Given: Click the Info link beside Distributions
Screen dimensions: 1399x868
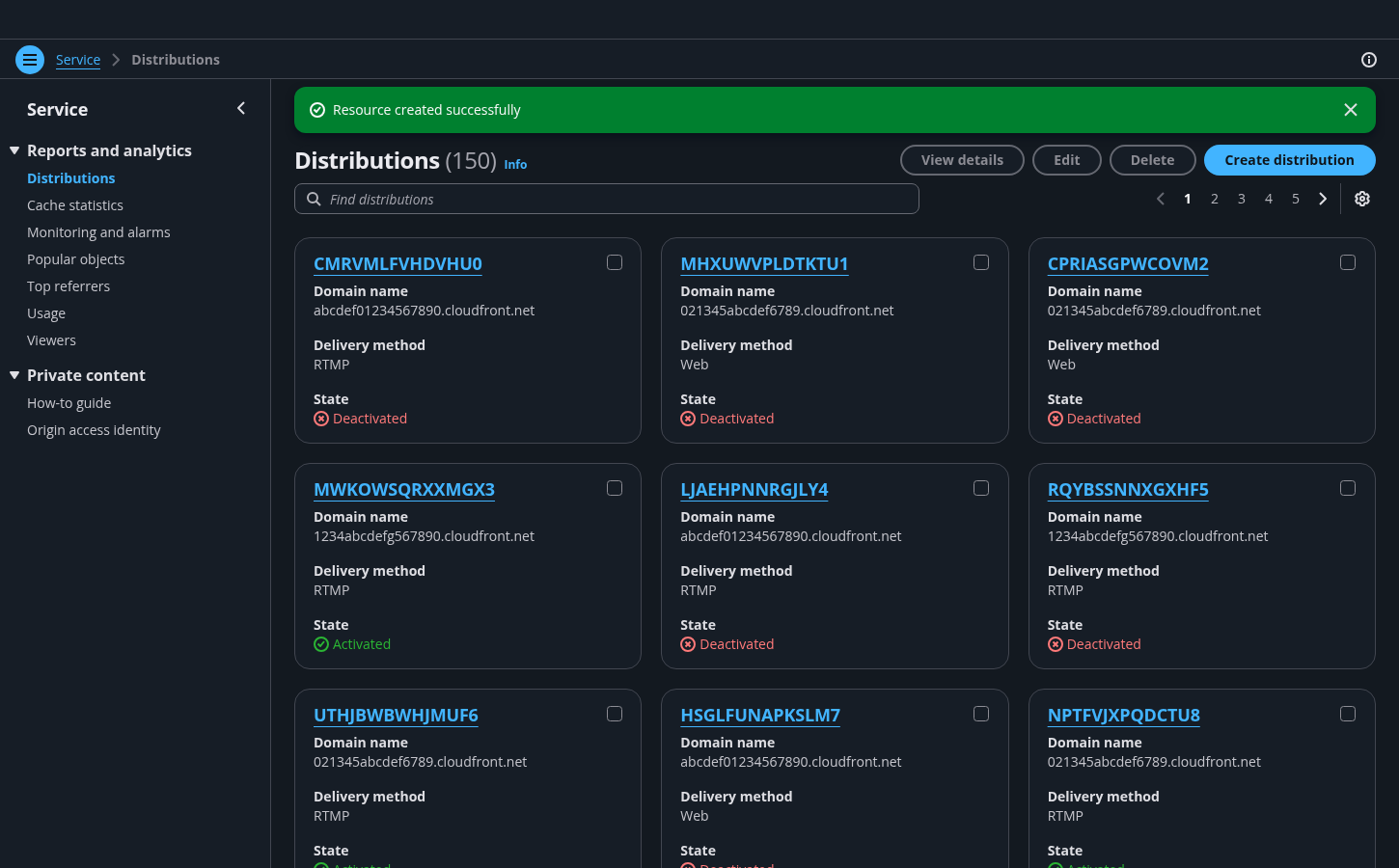Looking at the screenshot, I should click(515, 165).
